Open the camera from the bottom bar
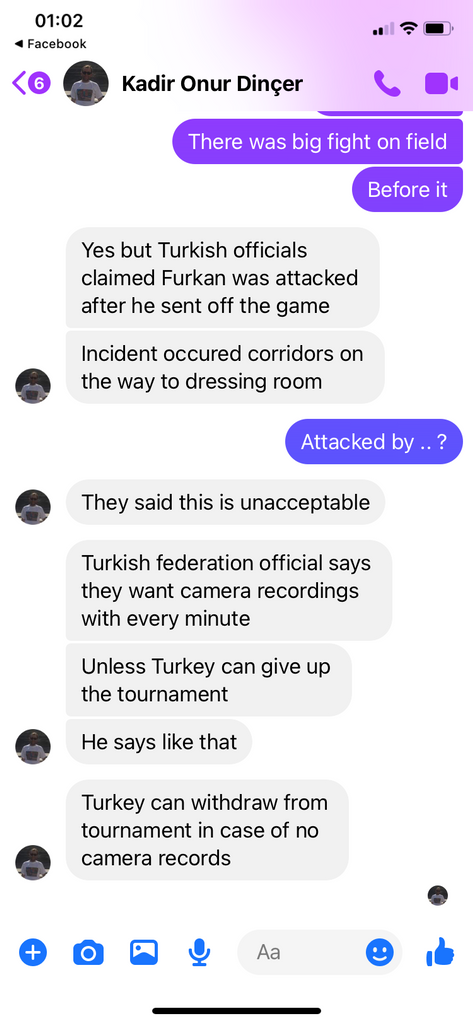Viewport: 473px width, 1024px height. [x=88, y=953]
